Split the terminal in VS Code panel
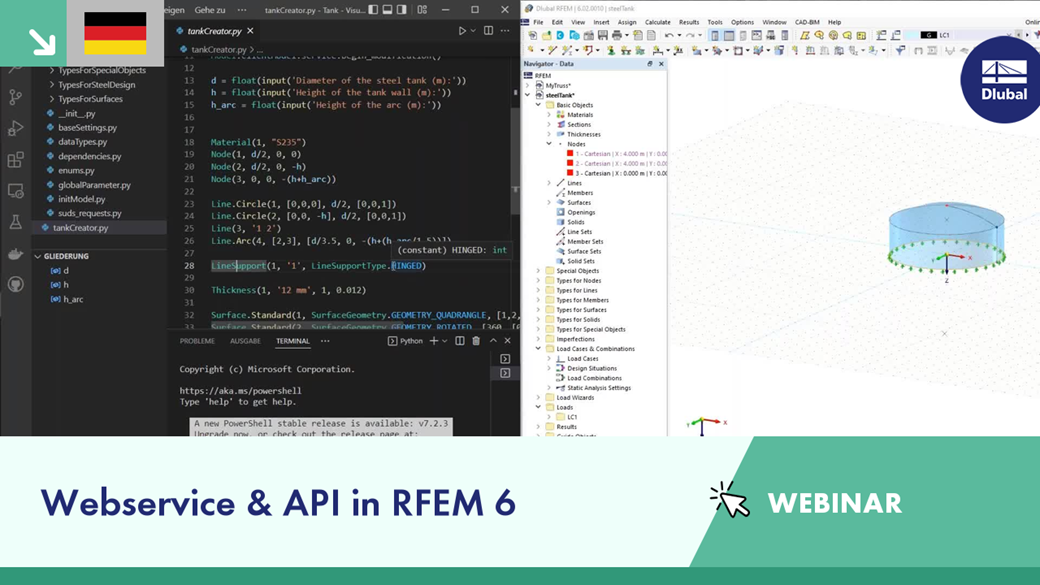Screen dimensions: 1040x585 [460, 341]
